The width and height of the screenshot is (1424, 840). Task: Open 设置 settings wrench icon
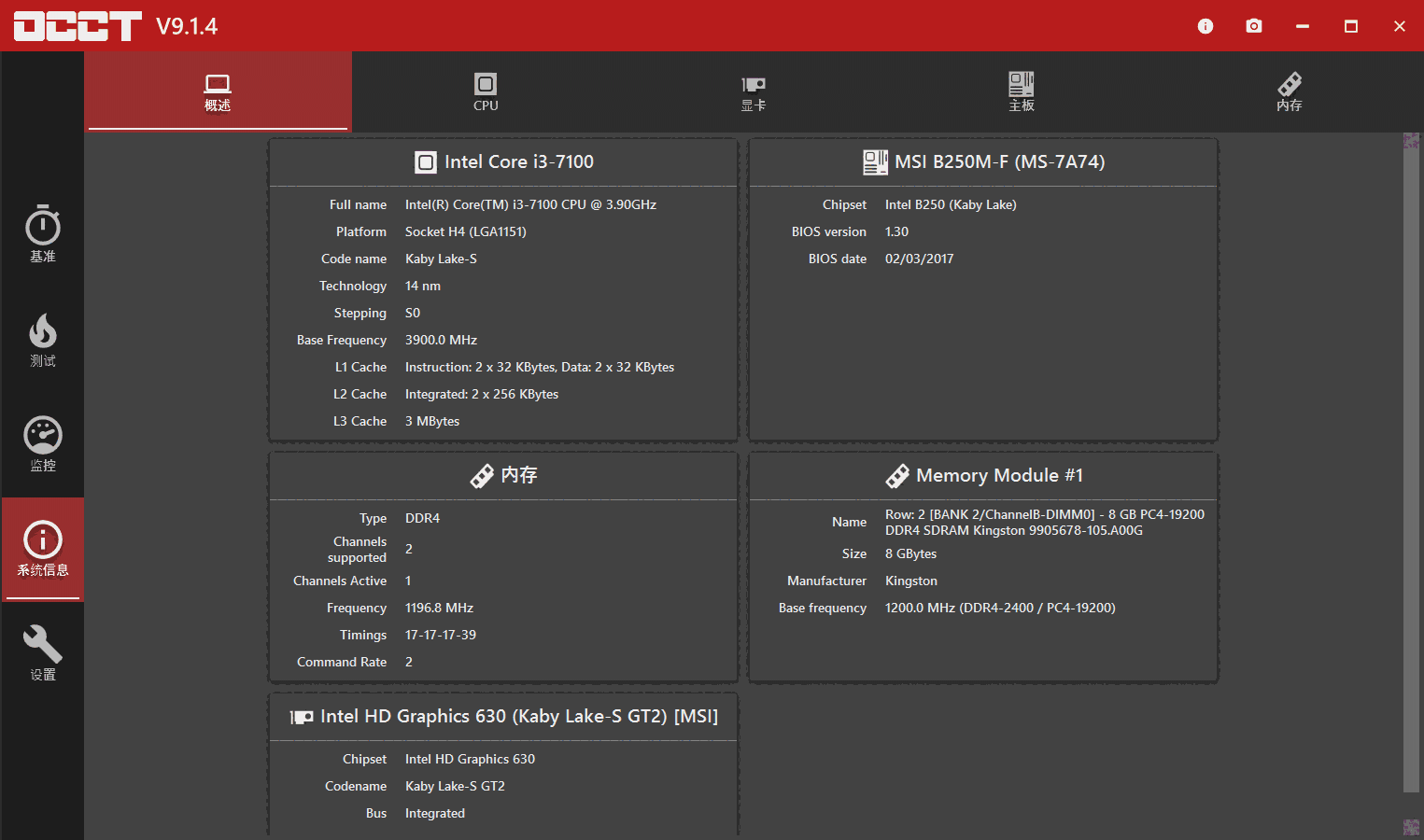(43, 652)
